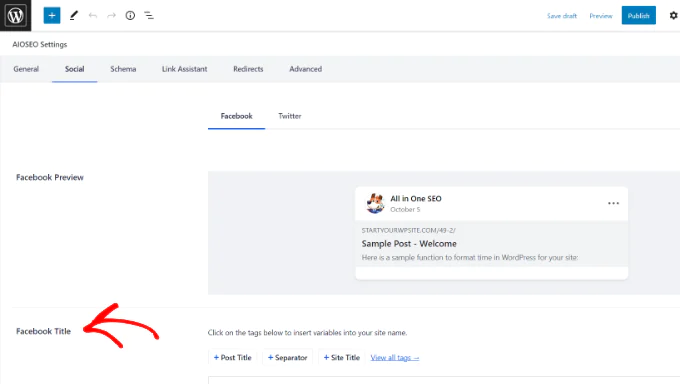Click the Facebook Title label
Screen dimensions: 680x384
click(43, 331)
